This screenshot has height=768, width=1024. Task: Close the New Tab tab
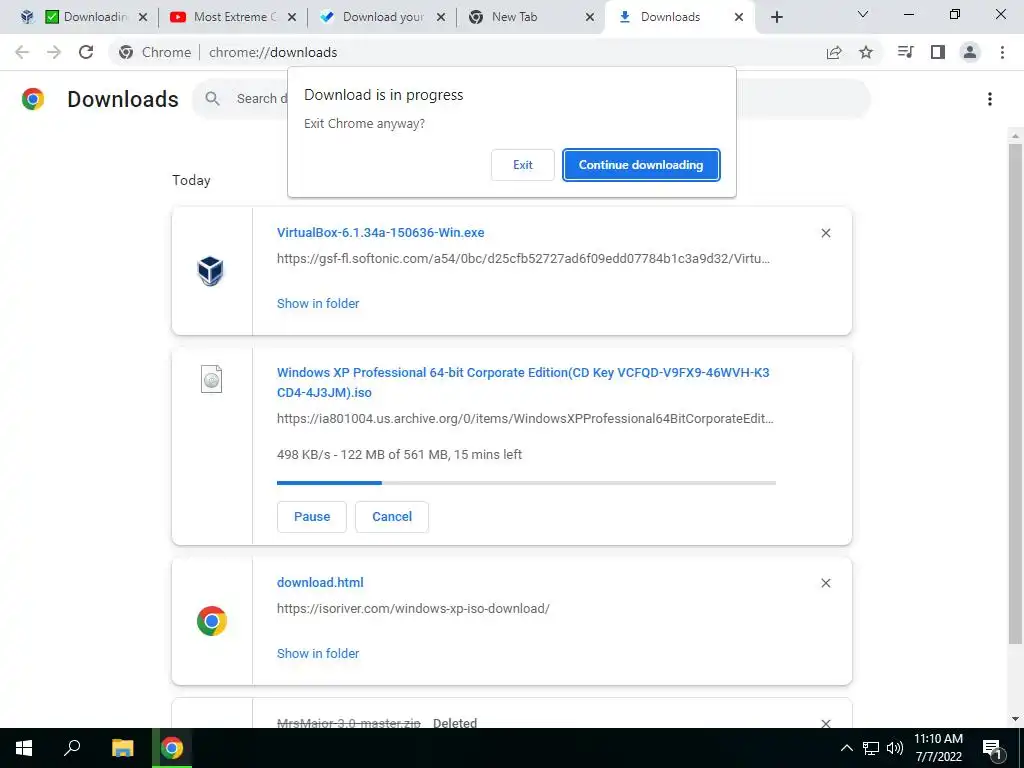click(590, 17)
